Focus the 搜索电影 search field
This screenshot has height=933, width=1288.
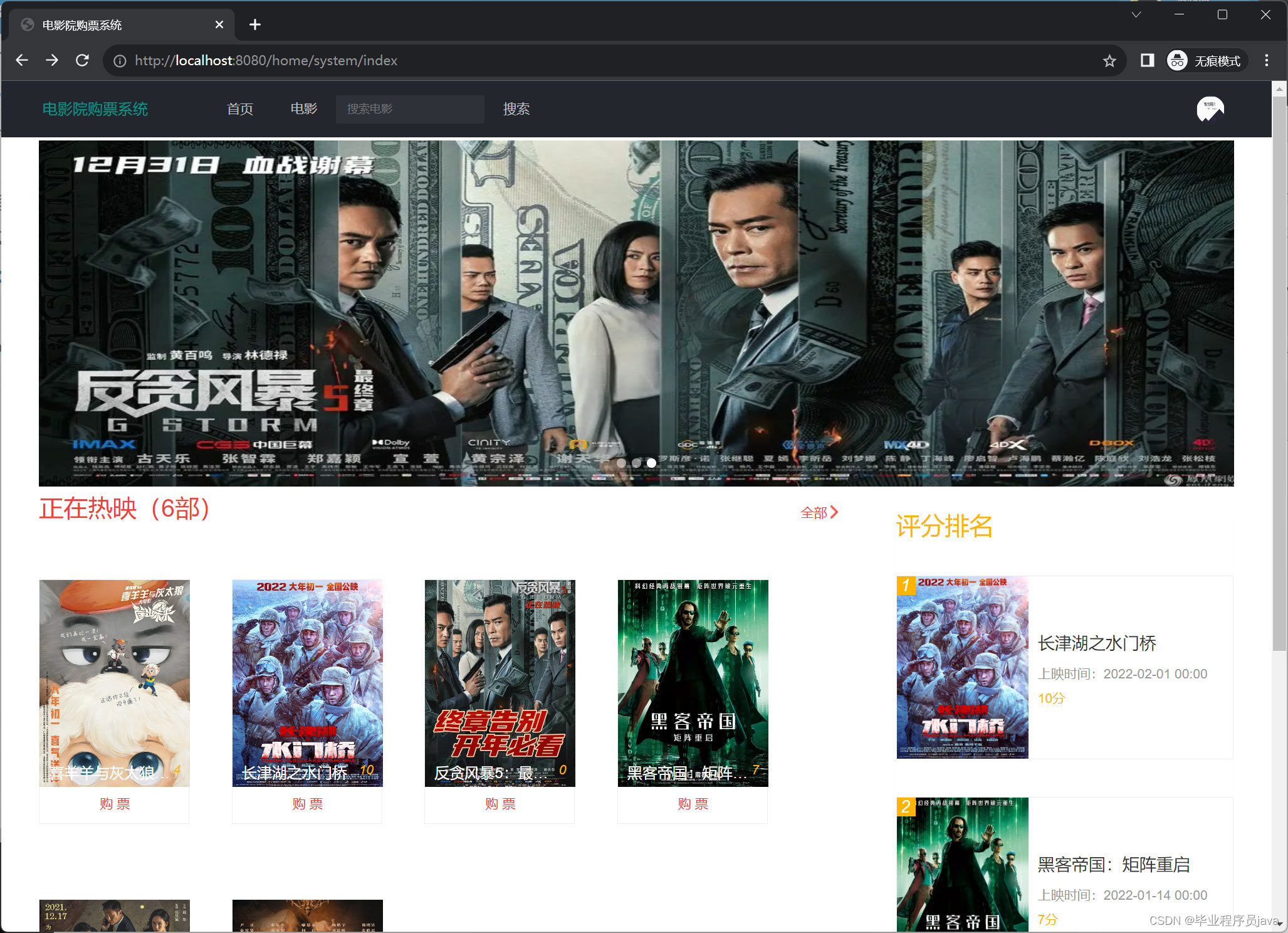coord(410,109)
